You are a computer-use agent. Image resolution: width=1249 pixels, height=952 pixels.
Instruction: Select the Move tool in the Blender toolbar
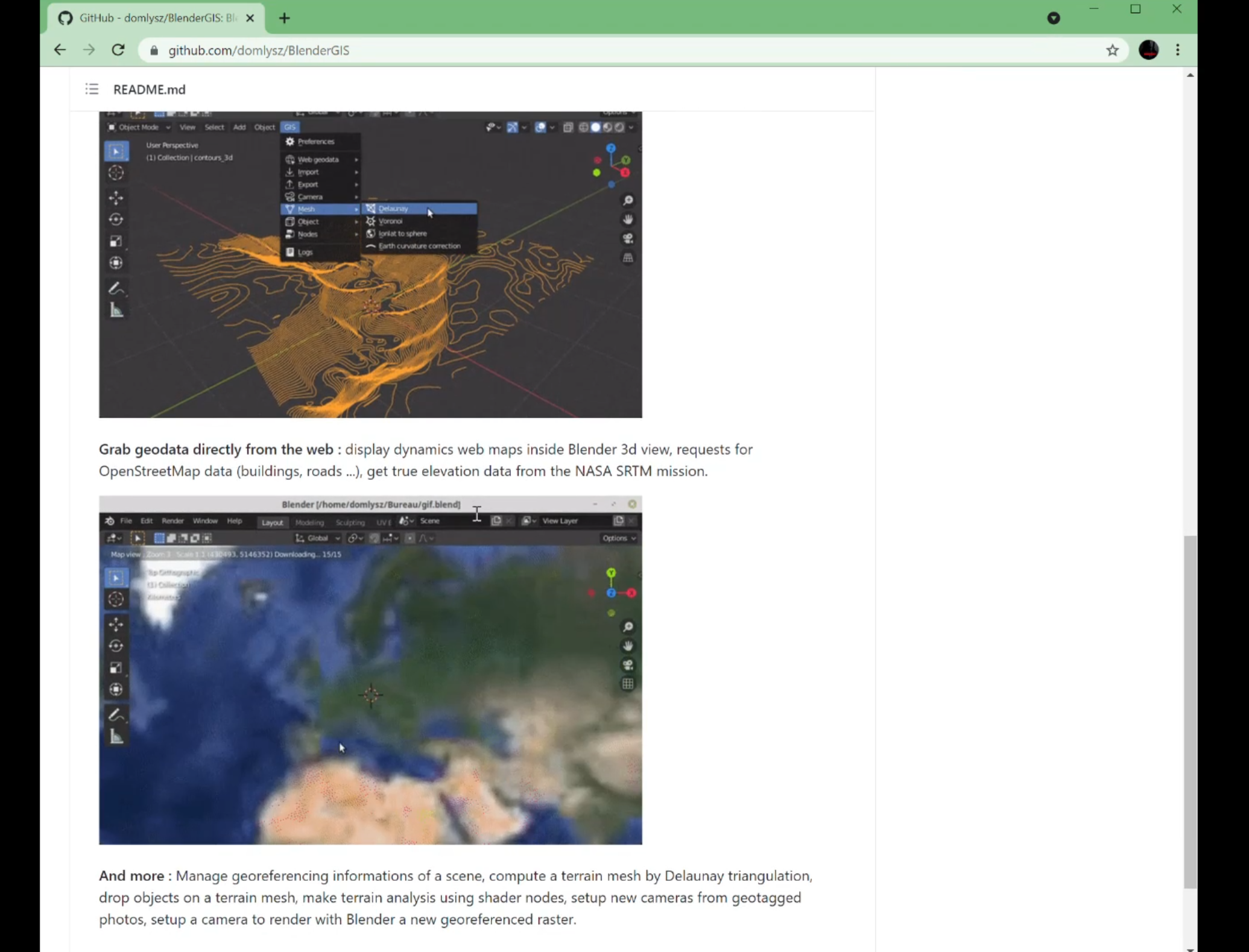coord(116,198)
